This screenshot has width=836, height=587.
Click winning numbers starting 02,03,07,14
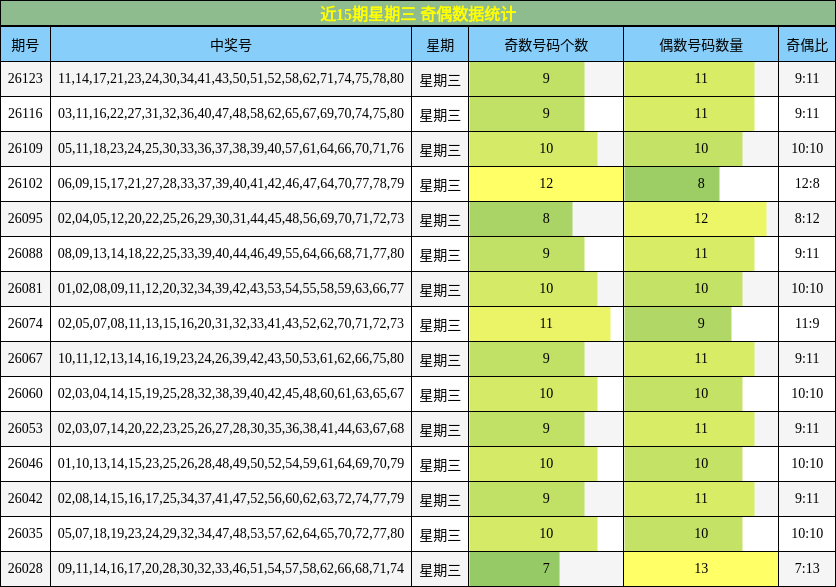(x=231, y=429)
